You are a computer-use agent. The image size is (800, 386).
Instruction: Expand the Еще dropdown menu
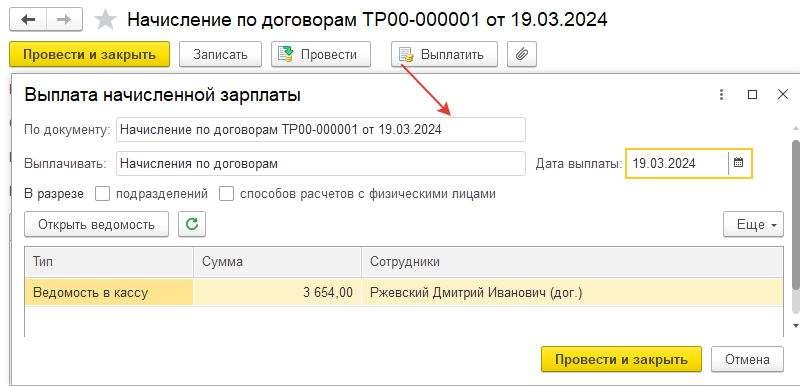coord(753,224)
